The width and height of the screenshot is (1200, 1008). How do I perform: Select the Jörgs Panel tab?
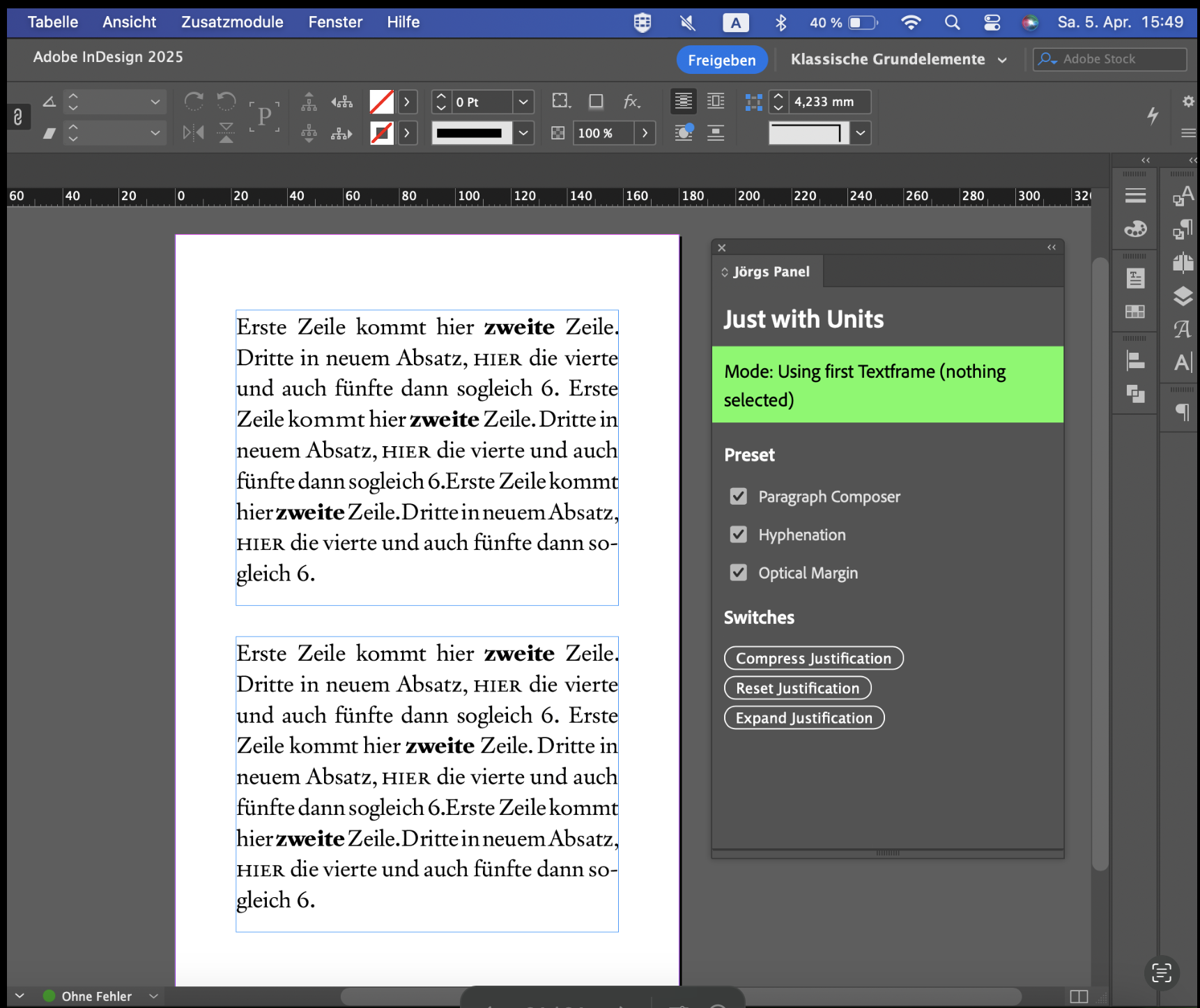pyautogui.click(x=767, y=272)
